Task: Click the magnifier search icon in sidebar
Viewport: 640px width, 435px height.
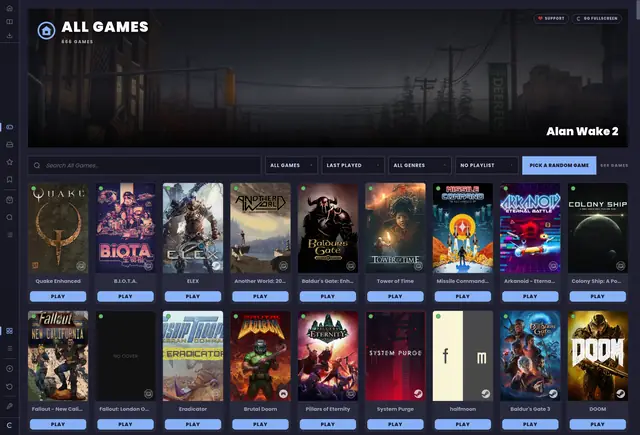Action: tap(10, 218)
